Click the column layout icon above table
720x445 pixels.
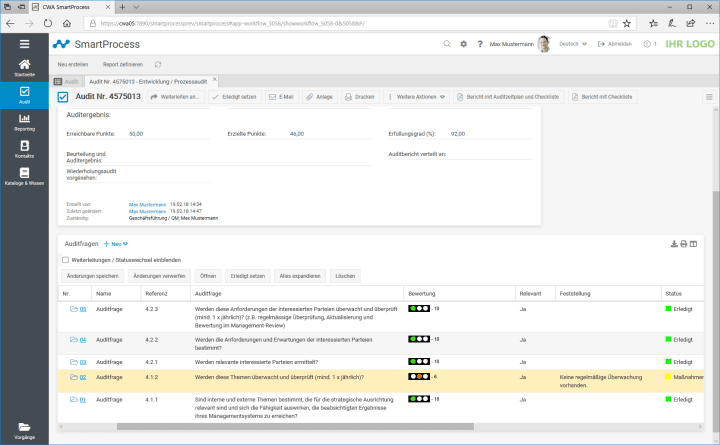pos(693,244)
